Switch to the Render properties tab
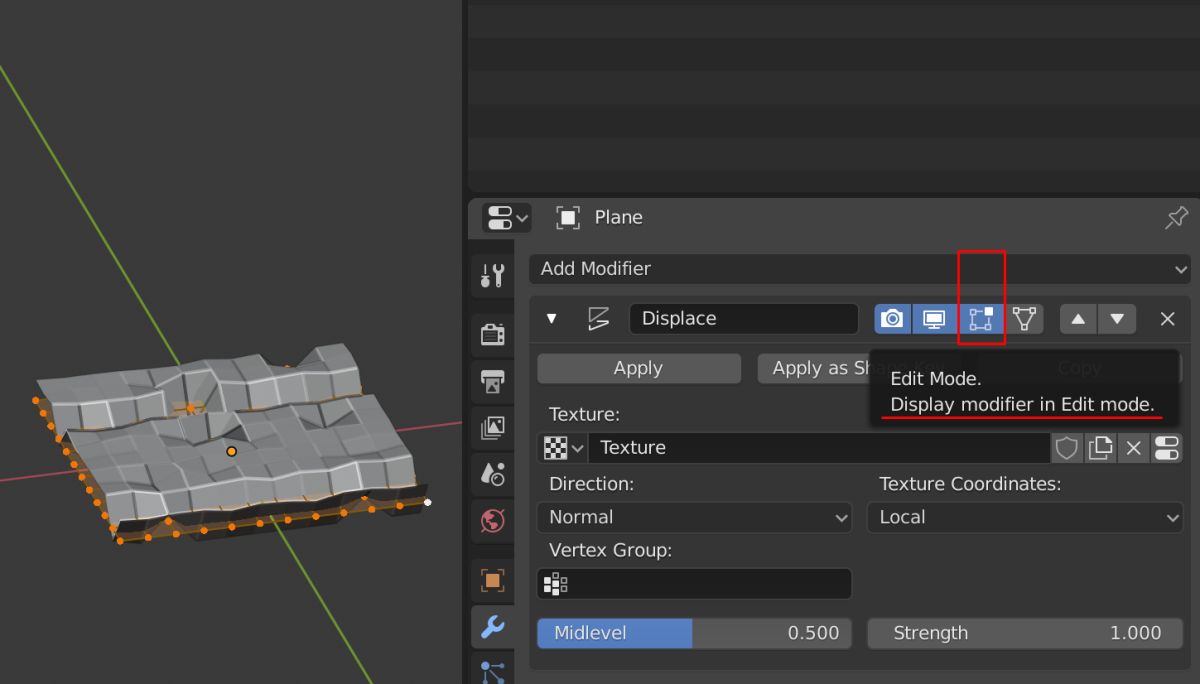1200x684 pixels. (x=492, y=334)
